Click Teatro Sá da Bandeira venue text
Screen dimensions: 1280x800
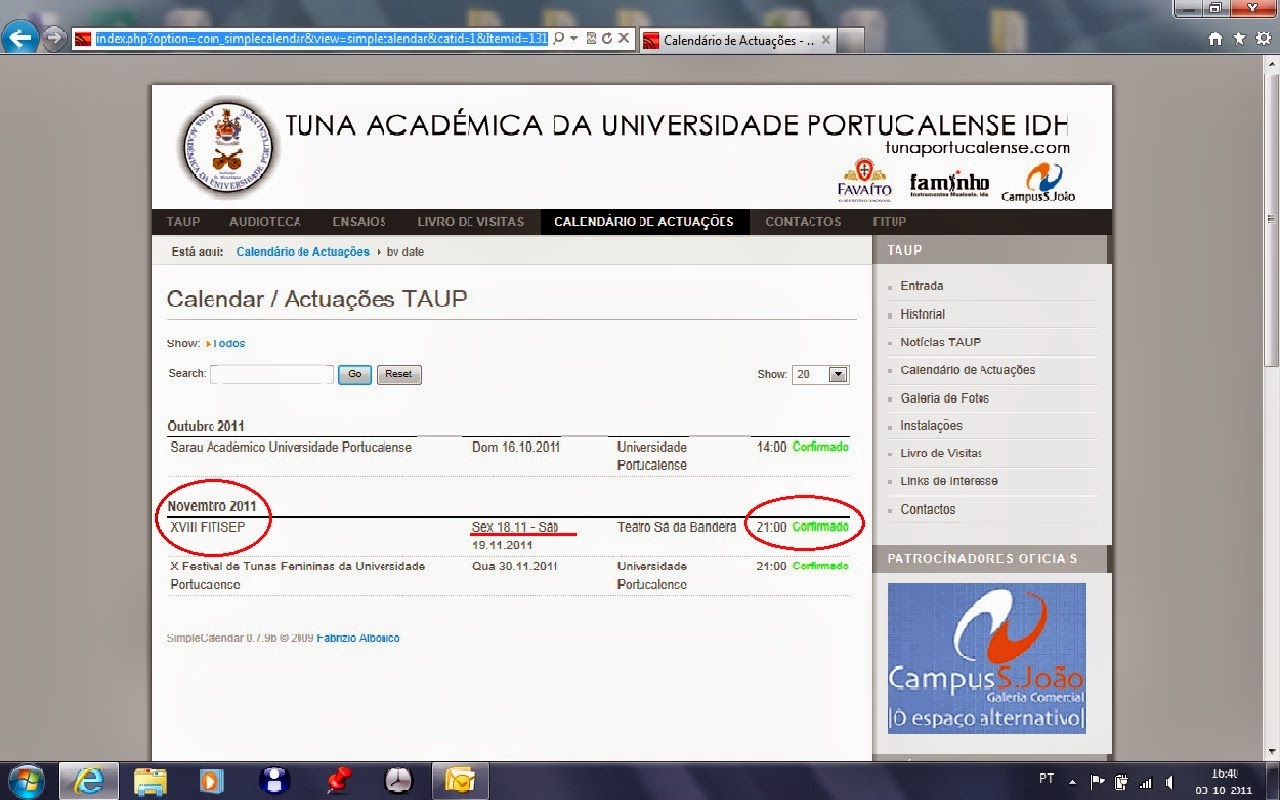pos(677,527)
